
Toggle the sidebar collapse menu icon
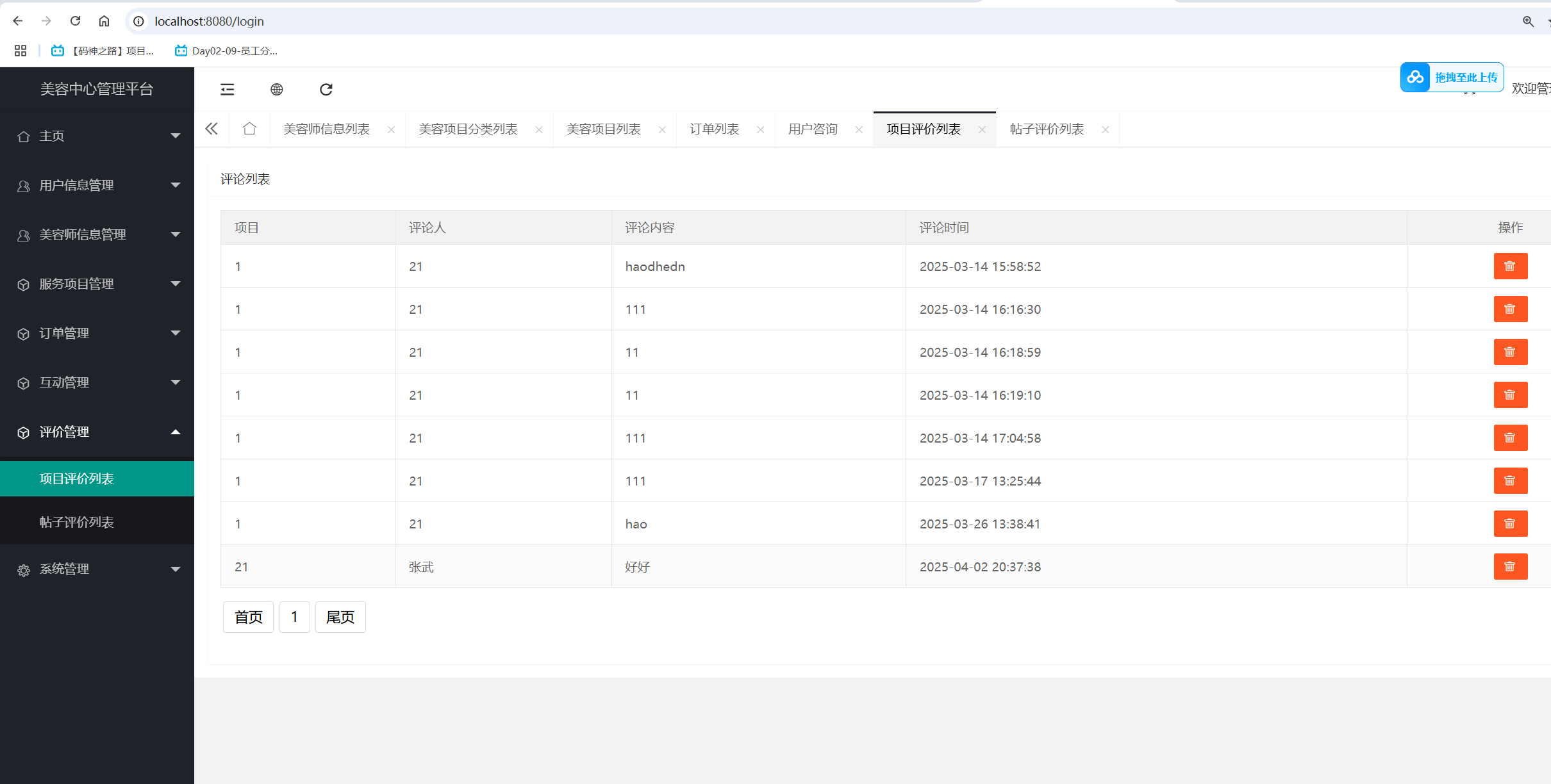coord(228,89)
